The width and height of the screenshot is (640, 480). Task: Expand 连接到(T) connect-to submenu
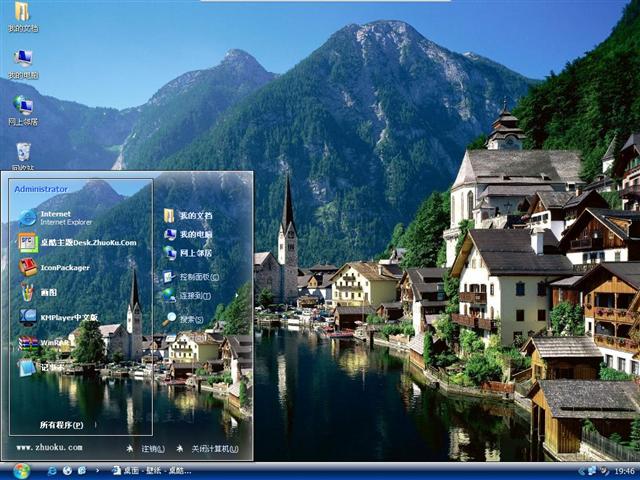(x=187, y=296)
